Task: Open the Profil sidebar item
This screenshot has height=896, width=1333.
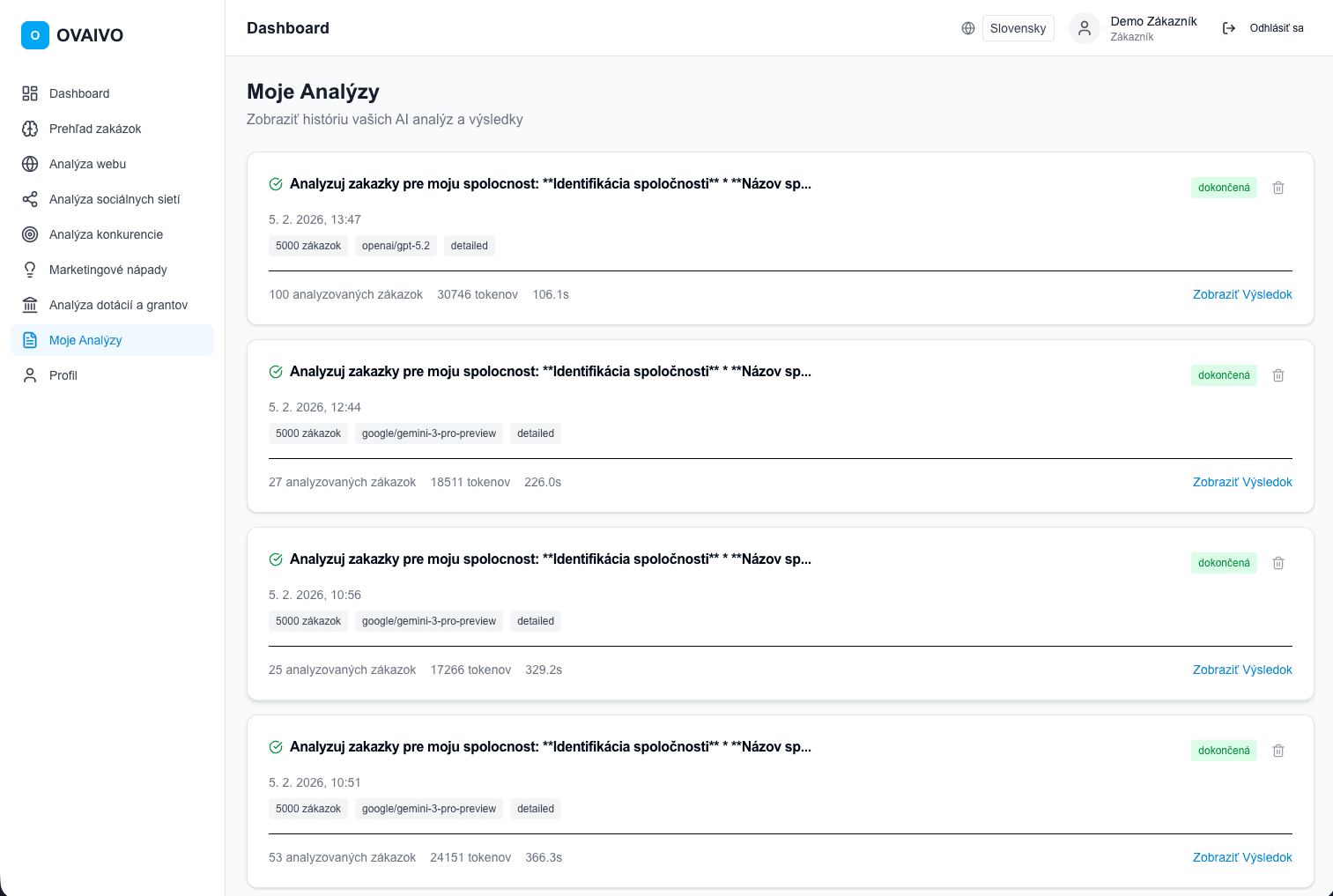Action: tap(63, 375)
